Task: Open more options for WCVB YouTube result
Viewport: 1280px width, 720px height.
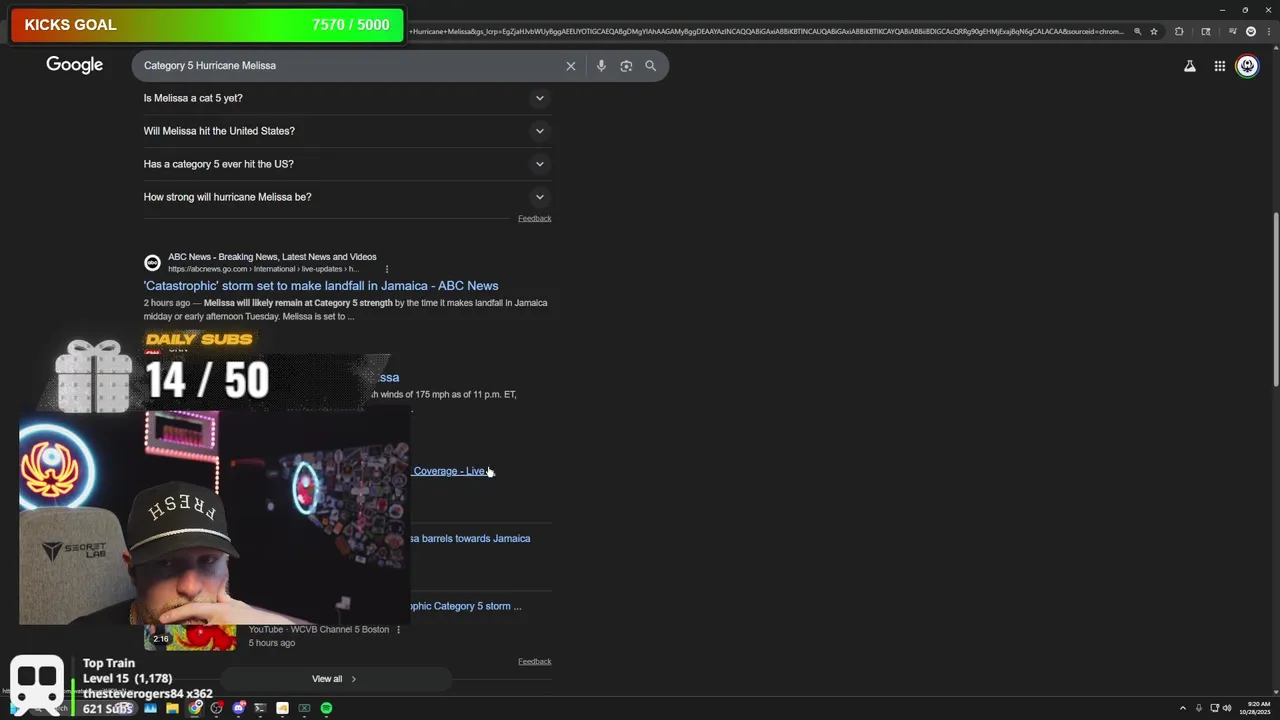Action: 399,630
